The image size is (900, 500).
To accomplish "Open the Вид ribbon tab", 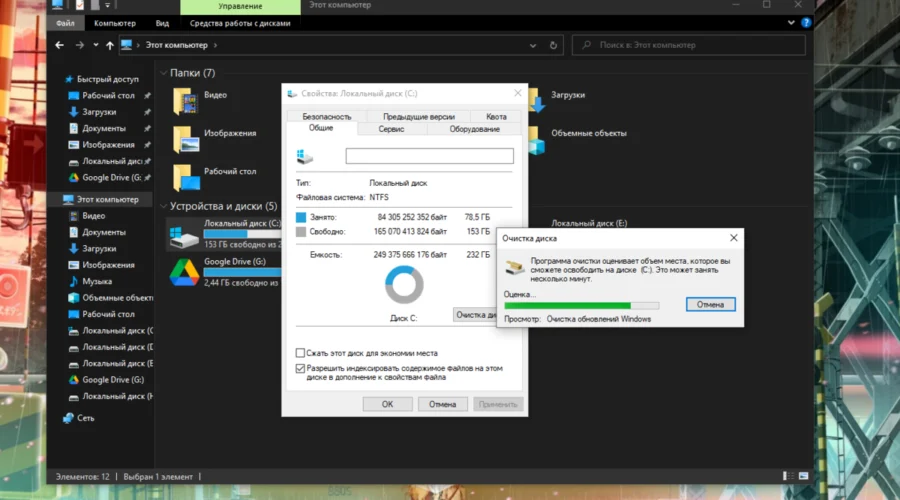I will click(161, 22).
